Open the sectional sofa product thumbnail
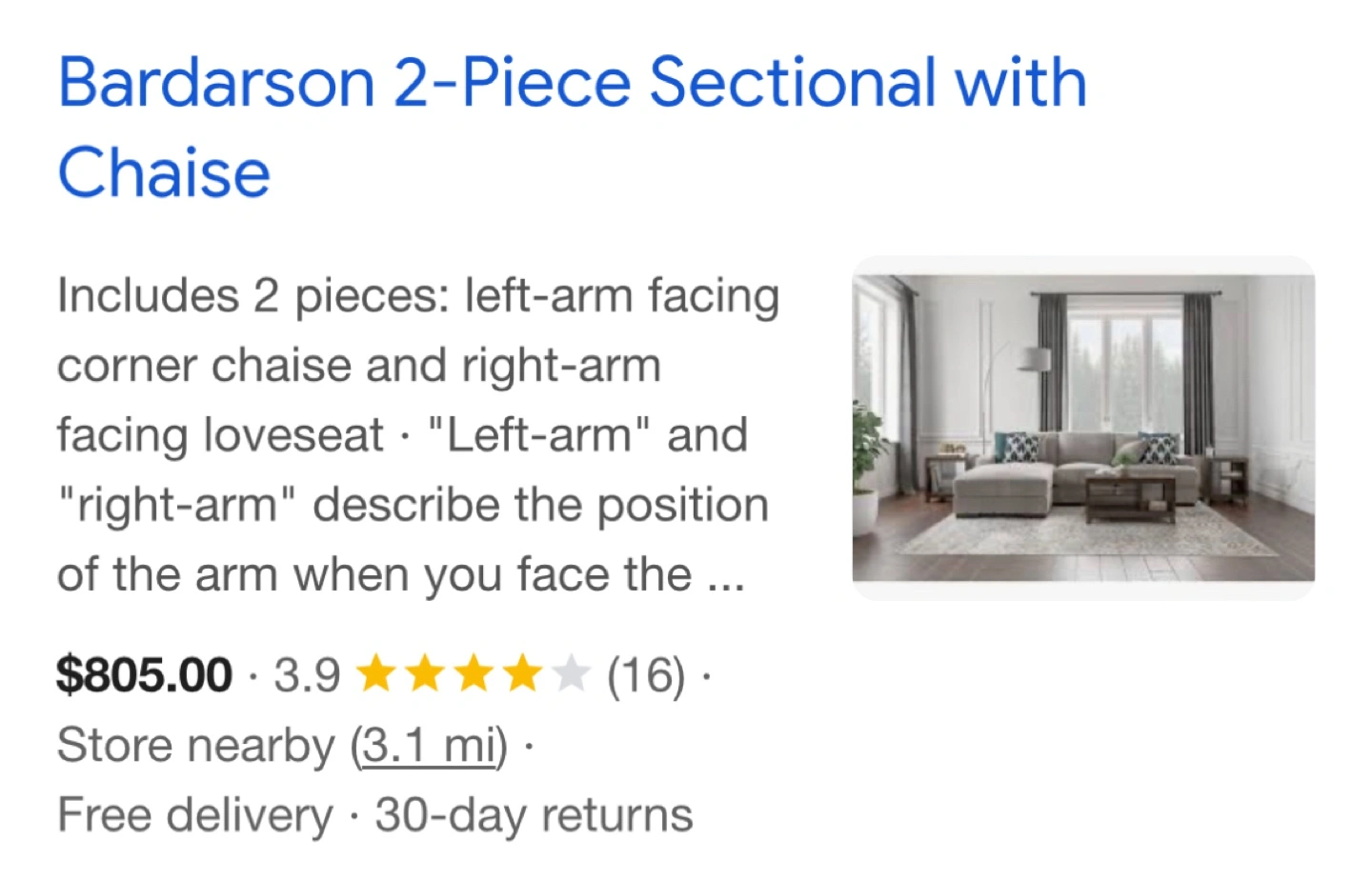This screenshot has height=881, width=1372. 1083,428
